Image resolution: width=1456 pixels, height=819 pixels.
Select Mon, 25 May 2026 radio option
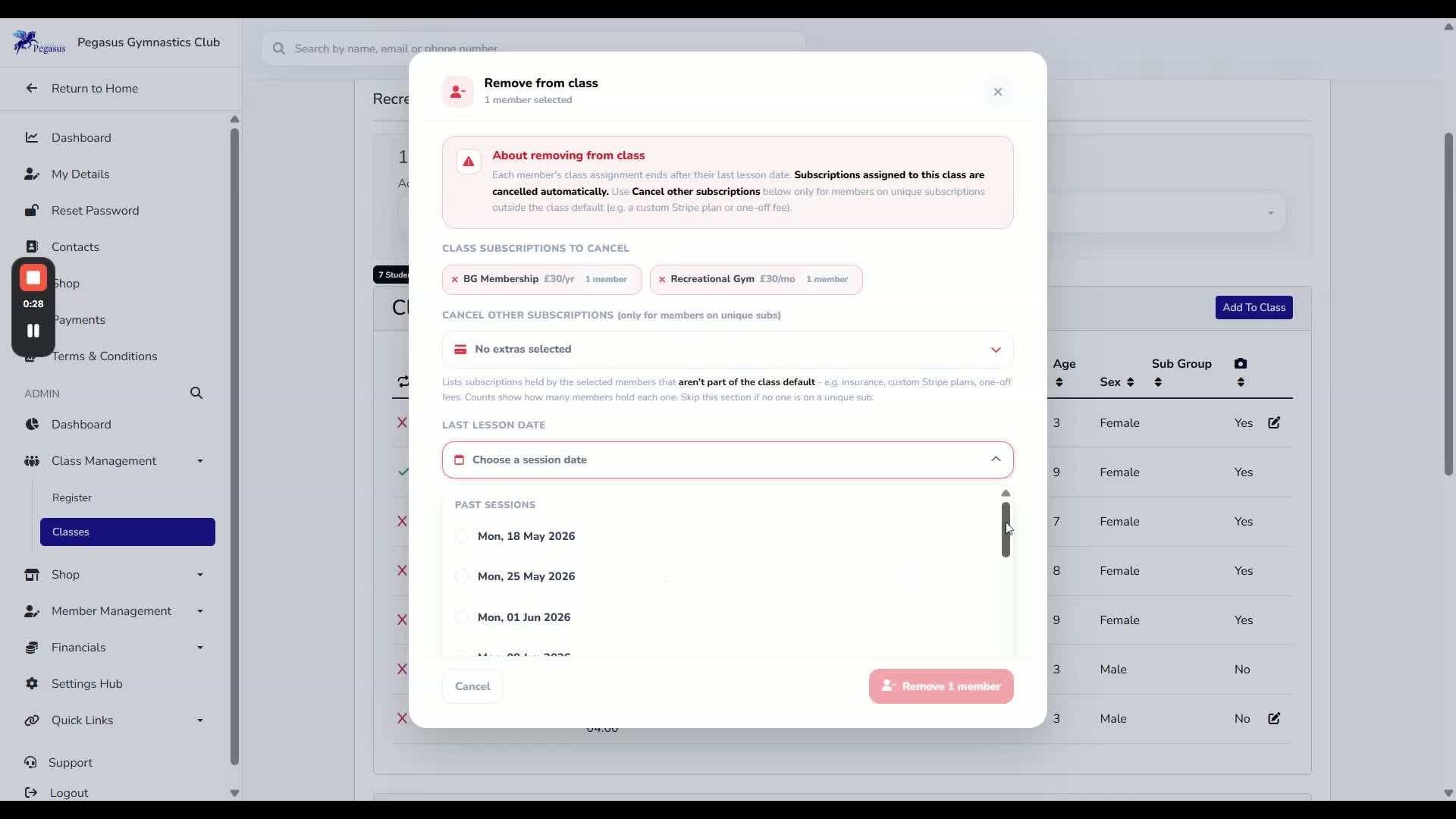462,577
